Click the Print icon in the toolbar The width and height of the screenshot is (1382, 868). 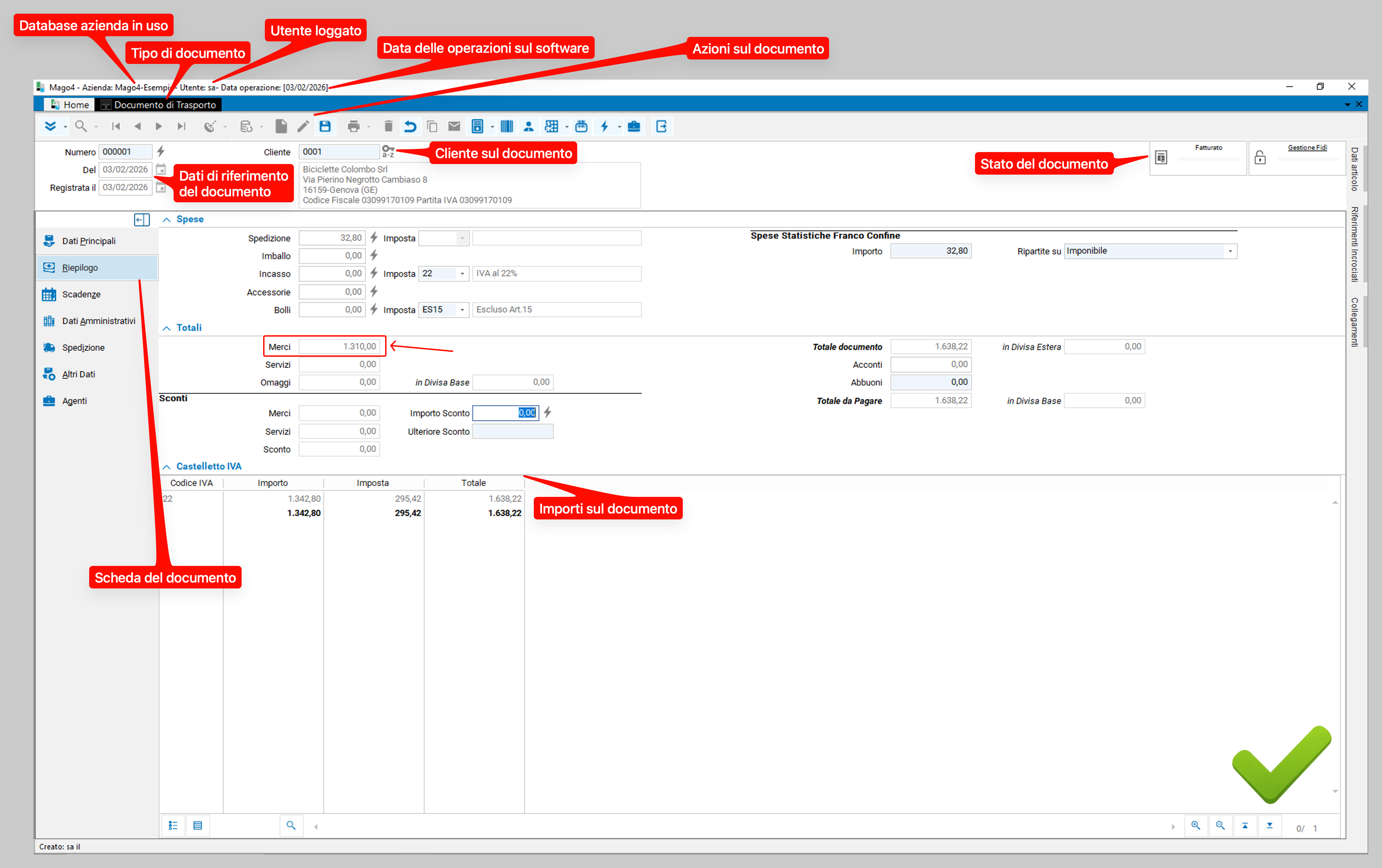354,126
